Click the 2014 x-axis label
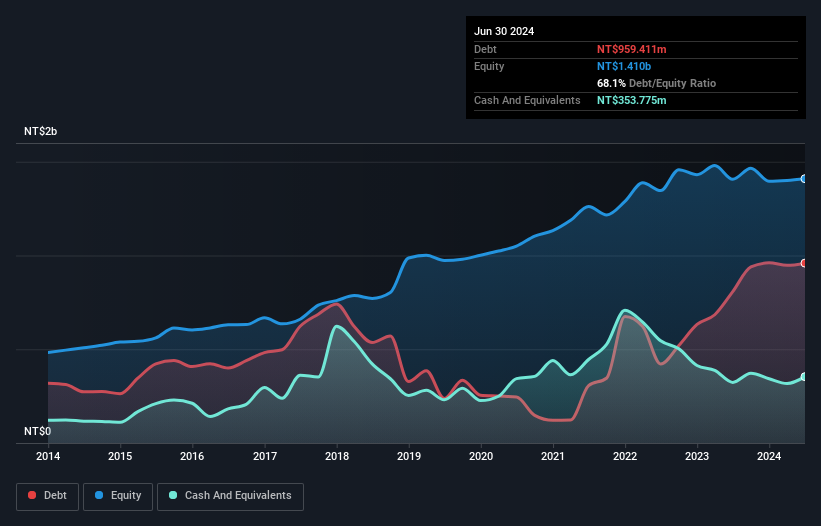The height and width of the screenshot is (526, 821). click(48, 456)
